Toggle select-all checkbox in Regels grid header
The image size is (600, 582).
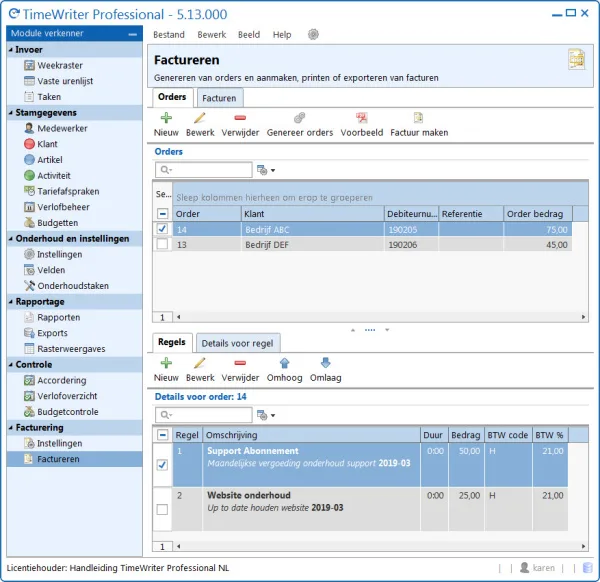(x=162, y=435)
